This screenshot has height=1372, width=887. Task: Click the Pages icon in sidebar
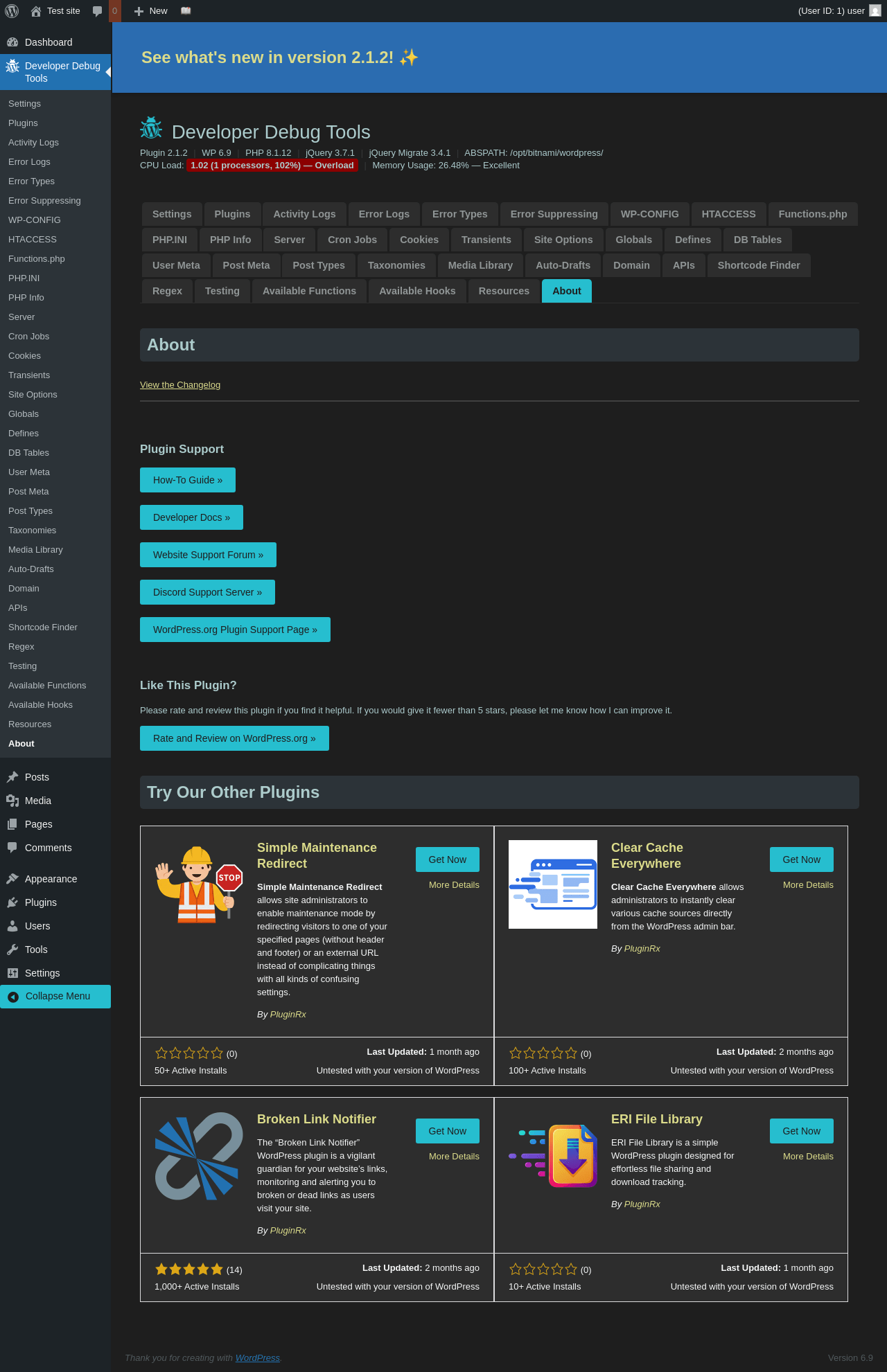(12, 824)
